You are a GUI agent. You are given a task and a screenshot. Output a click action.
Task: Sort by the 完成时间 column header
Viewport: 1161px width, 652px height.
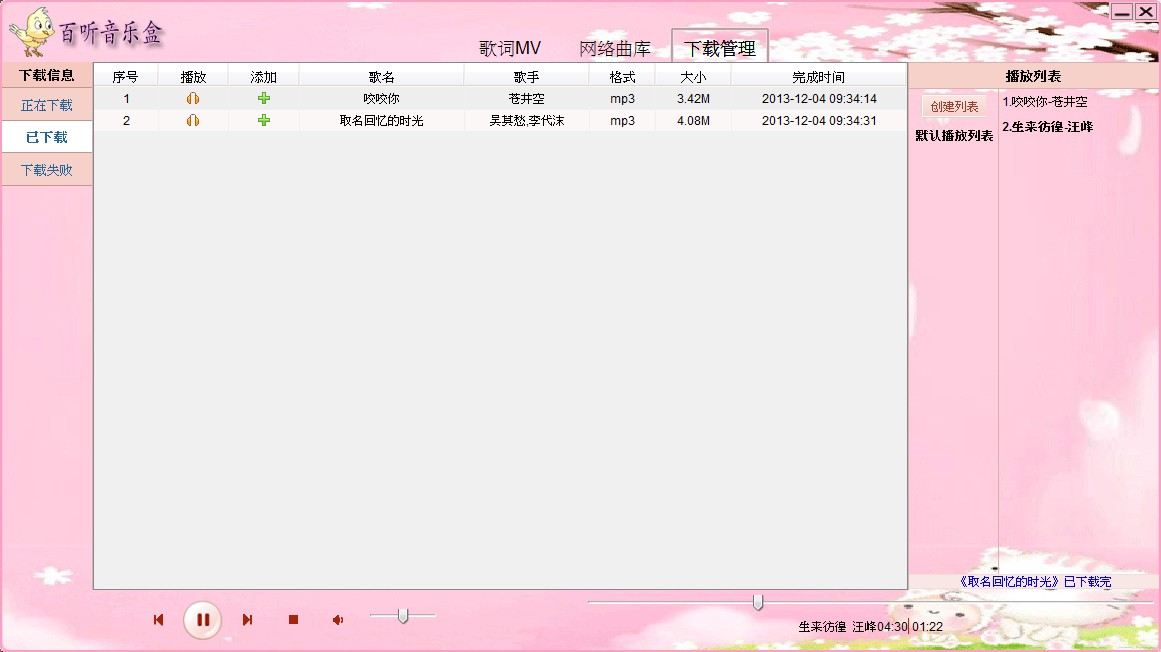818,76
